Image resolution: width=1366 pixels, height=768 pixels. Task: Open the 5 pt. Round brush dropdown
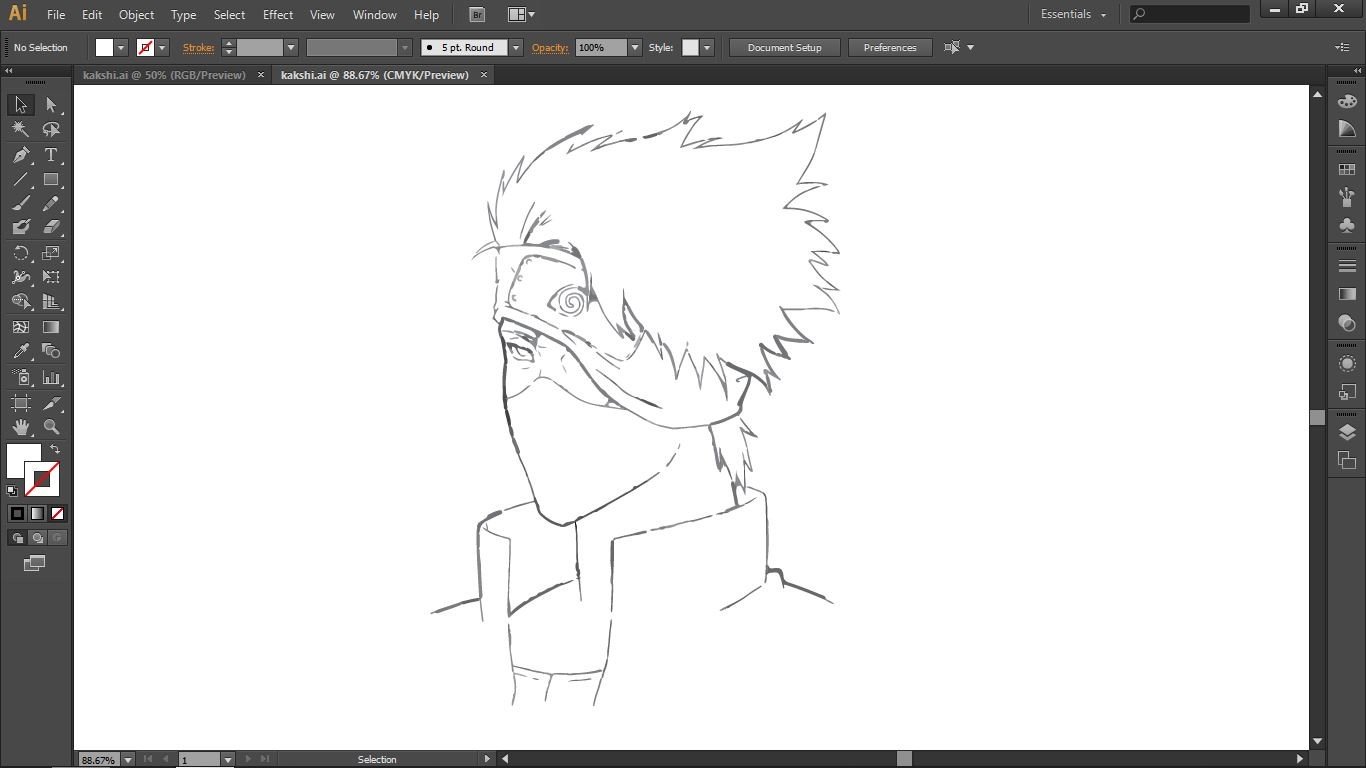[516, 47]
